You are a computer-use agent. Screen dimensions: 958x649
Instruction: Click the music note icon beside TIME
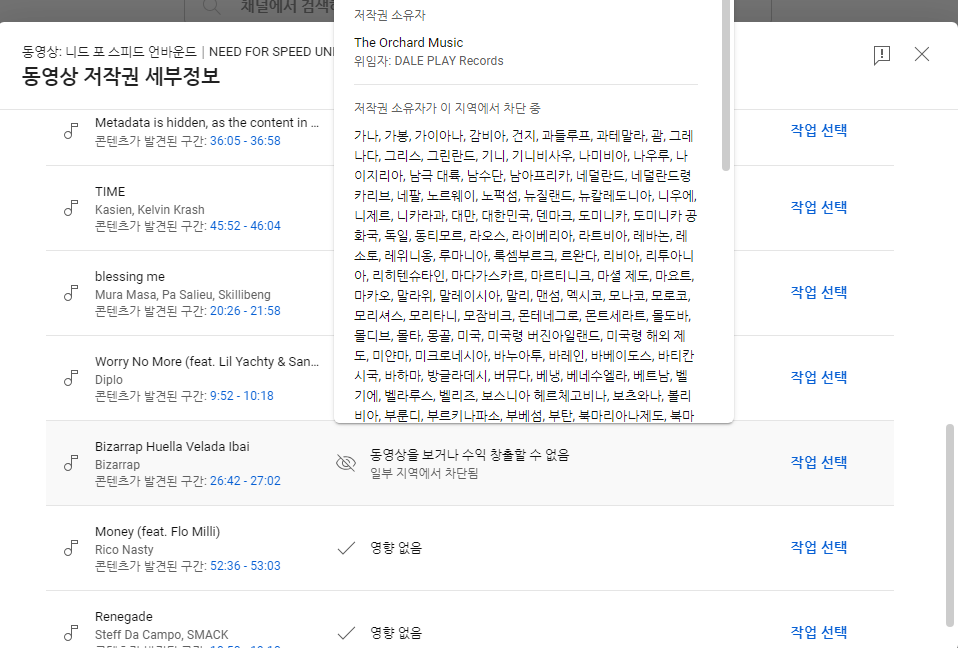pos(71,208)
